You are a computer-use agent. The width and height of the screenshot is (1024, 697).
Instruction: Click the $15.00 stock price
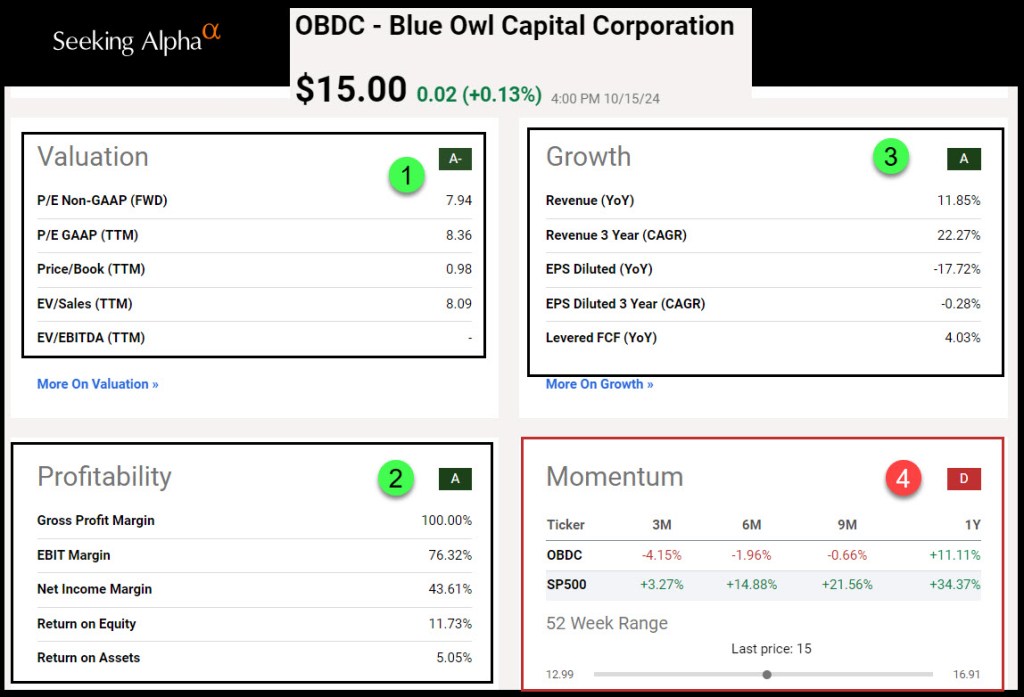point(351,89)
